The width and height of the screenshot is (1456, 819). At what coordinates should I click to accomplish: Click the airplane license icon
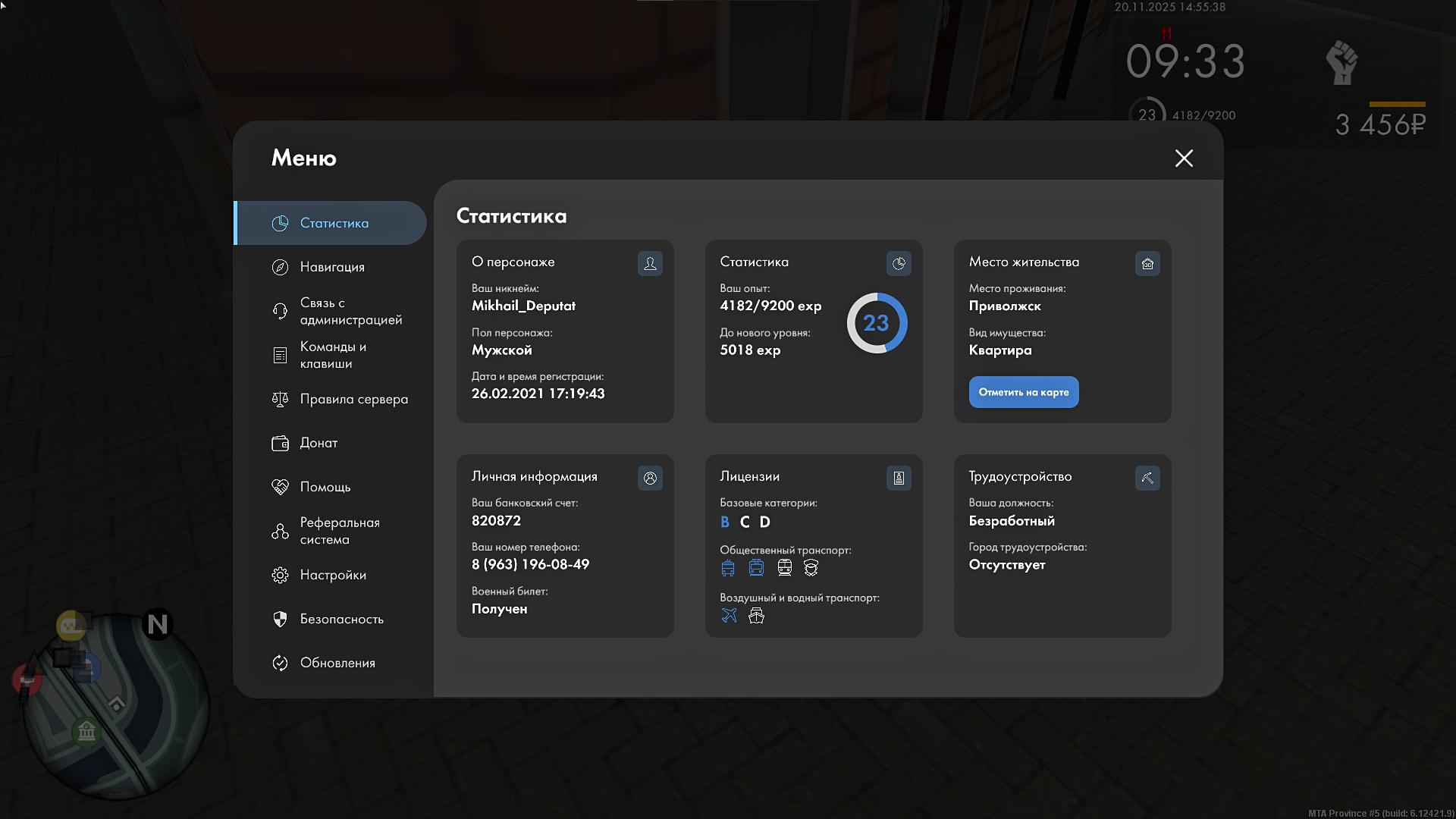click(x=729, y=615)
